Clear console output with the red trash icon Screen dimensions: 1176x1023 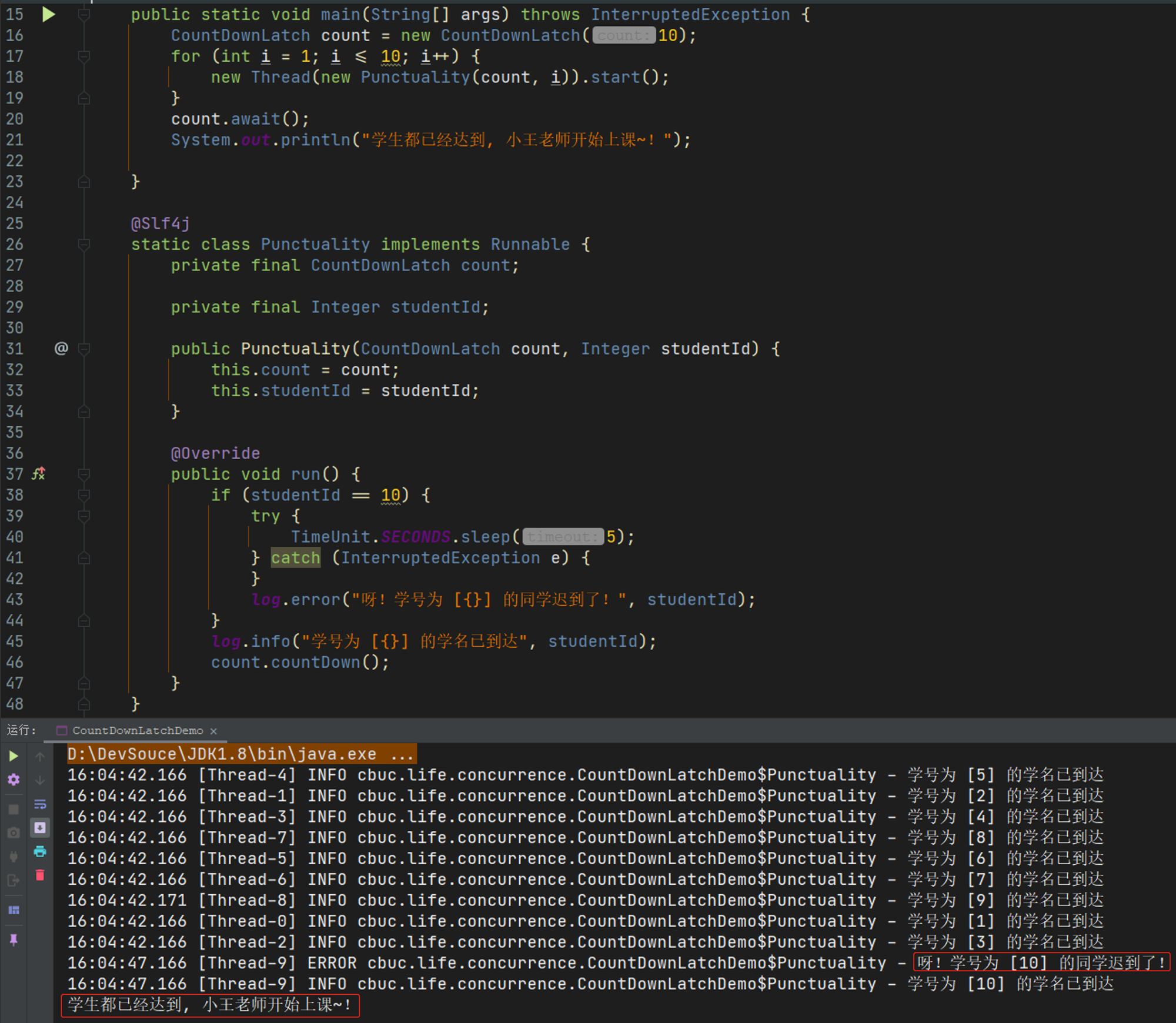pos(40,875)
